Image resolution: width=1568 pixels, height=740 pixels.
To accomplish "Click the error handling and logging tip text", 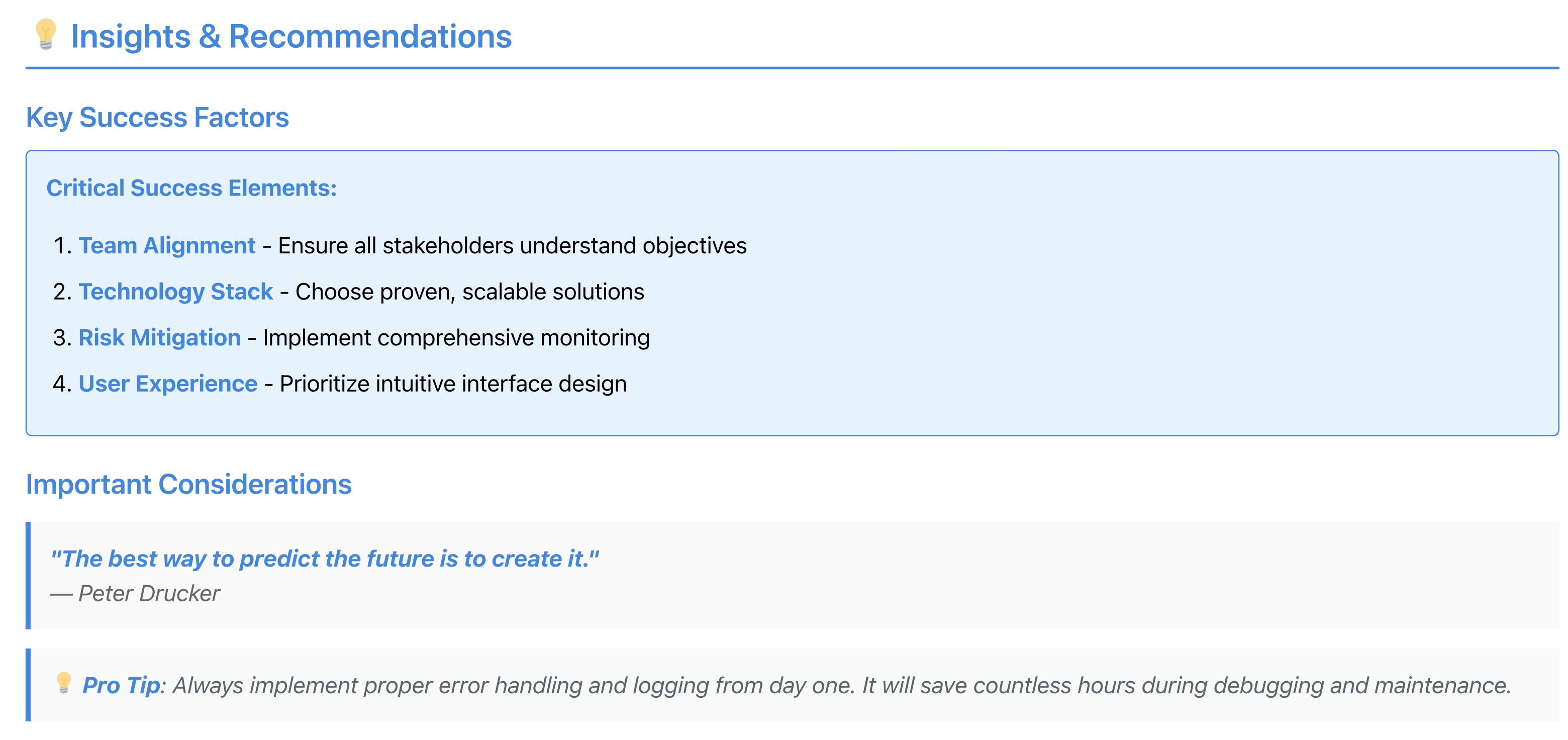I will coord(841,686).
